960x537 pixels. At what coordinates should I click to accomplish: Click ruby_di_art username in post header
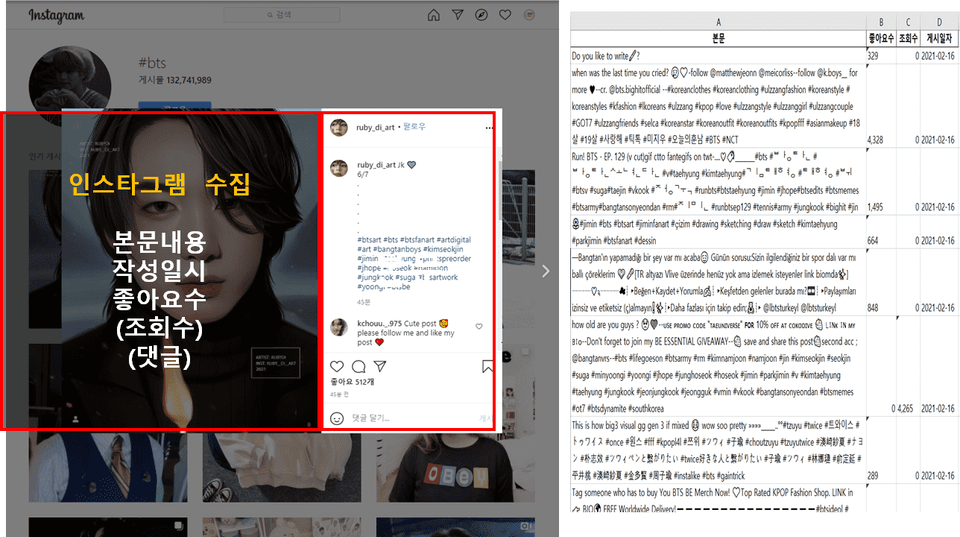point(375,127)
